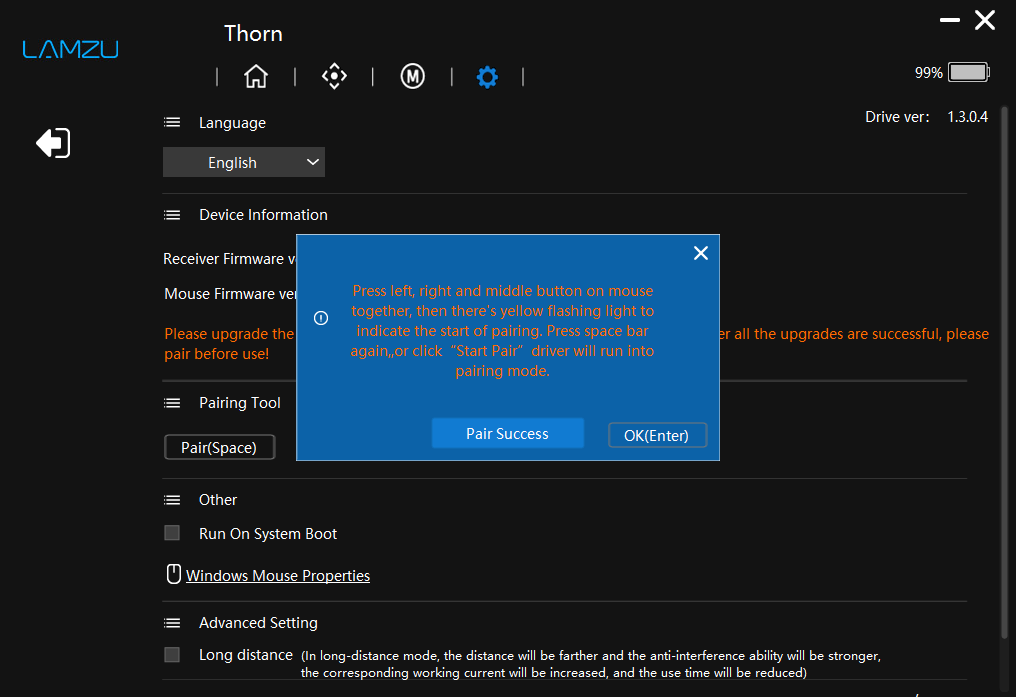Click the orange pairing instructions in the dialog
The image size is (1016, 697).
tap(502, 330)
